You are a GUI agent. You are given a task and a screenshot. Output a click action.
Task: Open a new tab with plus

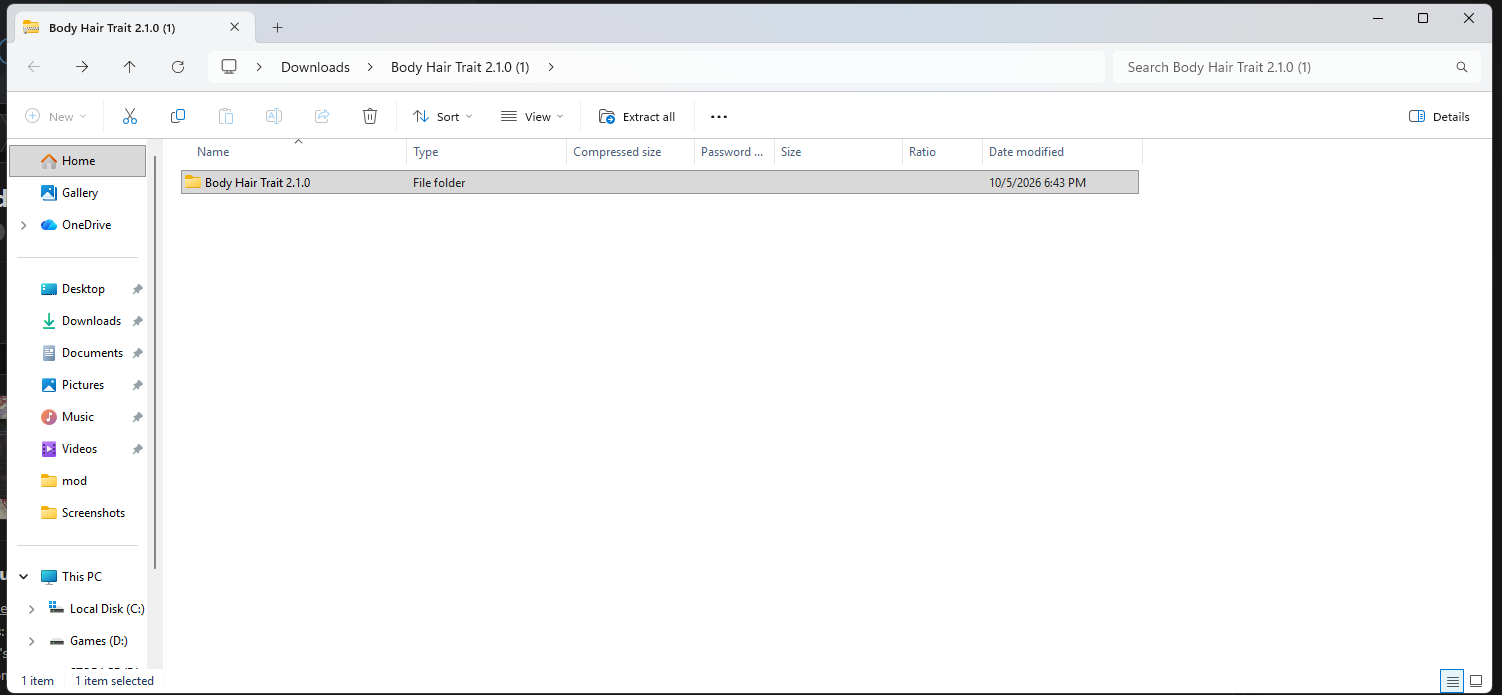pyautogui.click(x=278, y=28)
